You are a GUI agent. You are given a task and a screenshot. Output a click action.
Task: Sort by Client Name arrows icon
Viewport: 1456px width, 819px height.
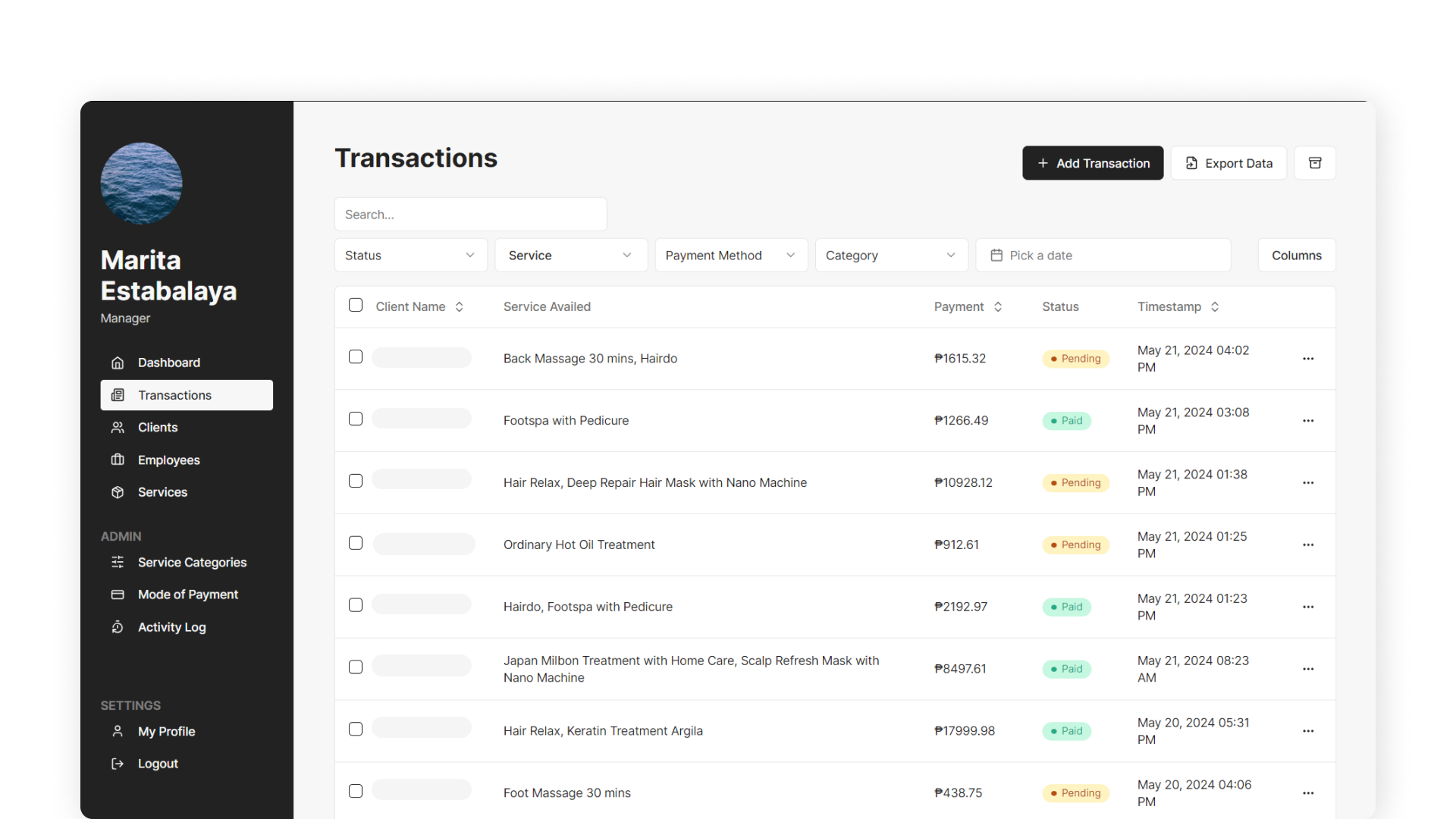(x=459, y=307)
